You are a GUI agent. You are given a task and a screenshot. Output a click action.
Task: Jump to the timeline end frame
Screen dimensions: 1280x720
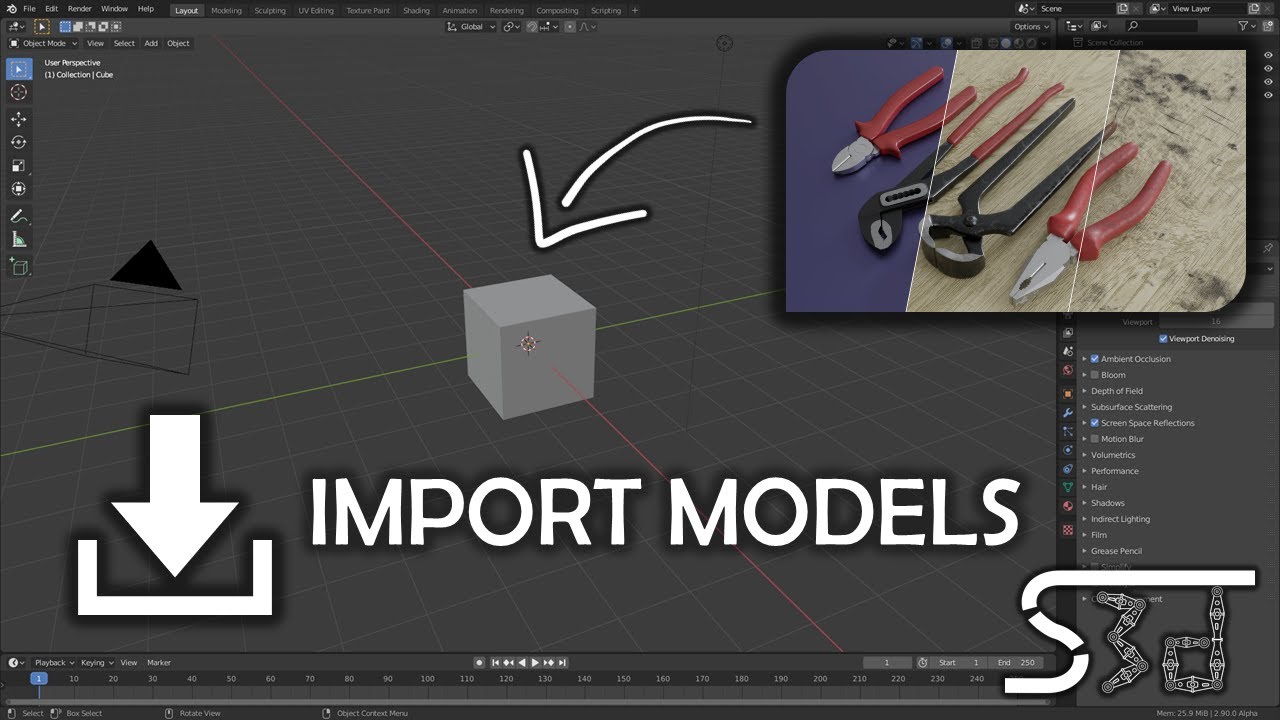(562, 662)
